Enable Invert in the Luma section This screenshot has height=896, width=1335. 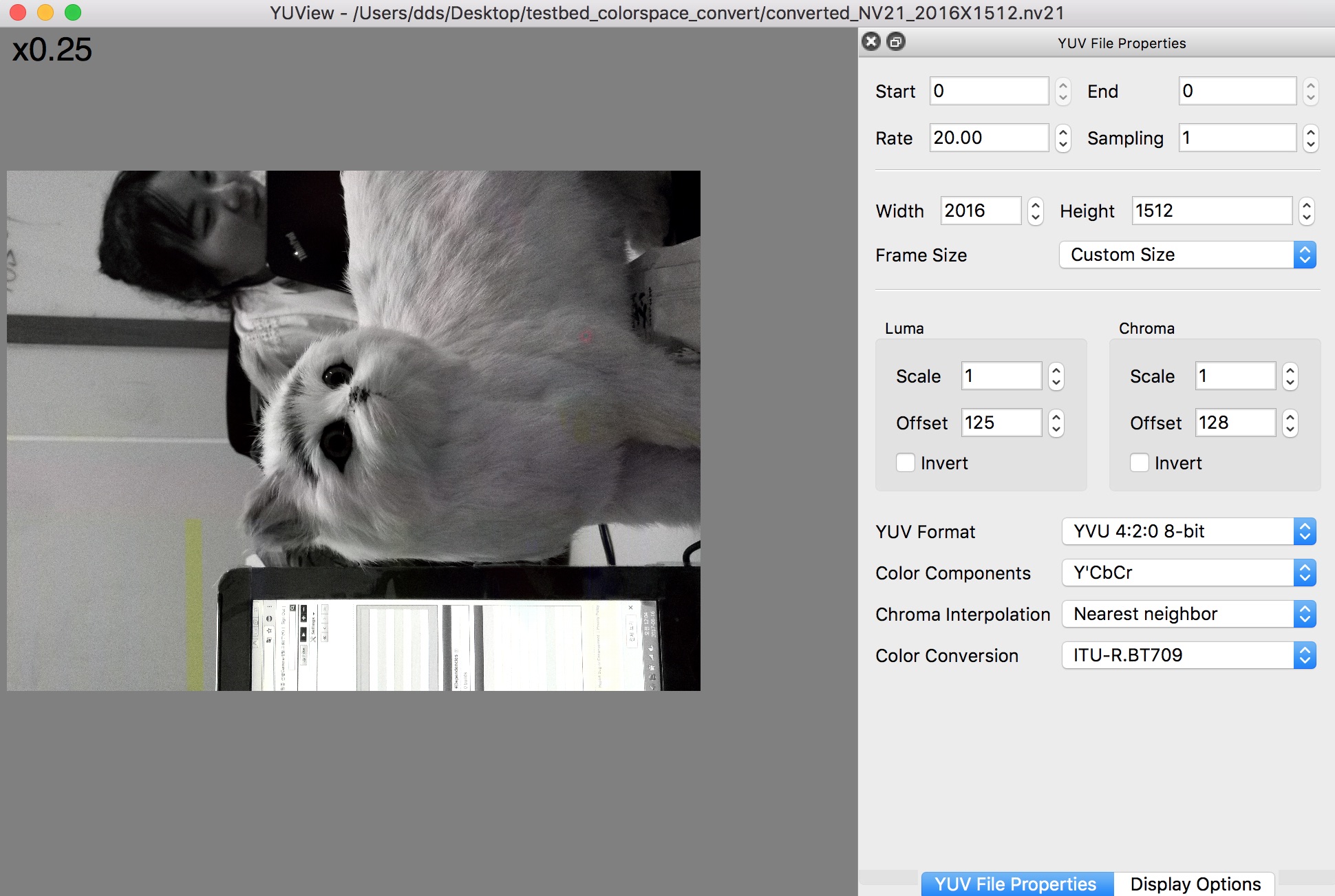coord(906,462)
